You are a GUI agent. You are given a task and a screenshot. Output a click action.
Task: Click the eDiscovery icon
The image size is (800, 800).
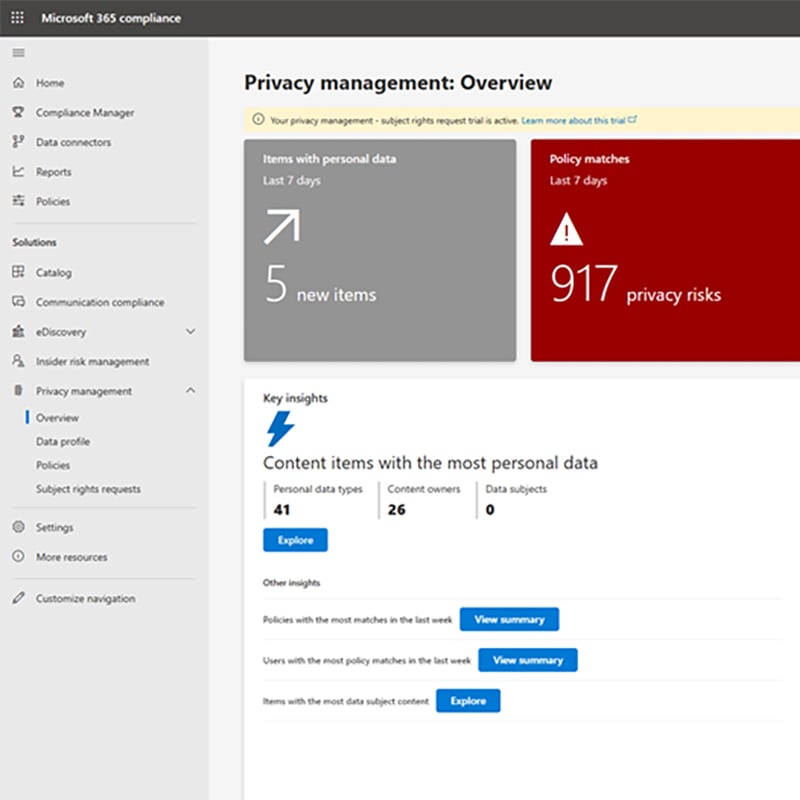(x=18, y=331)
